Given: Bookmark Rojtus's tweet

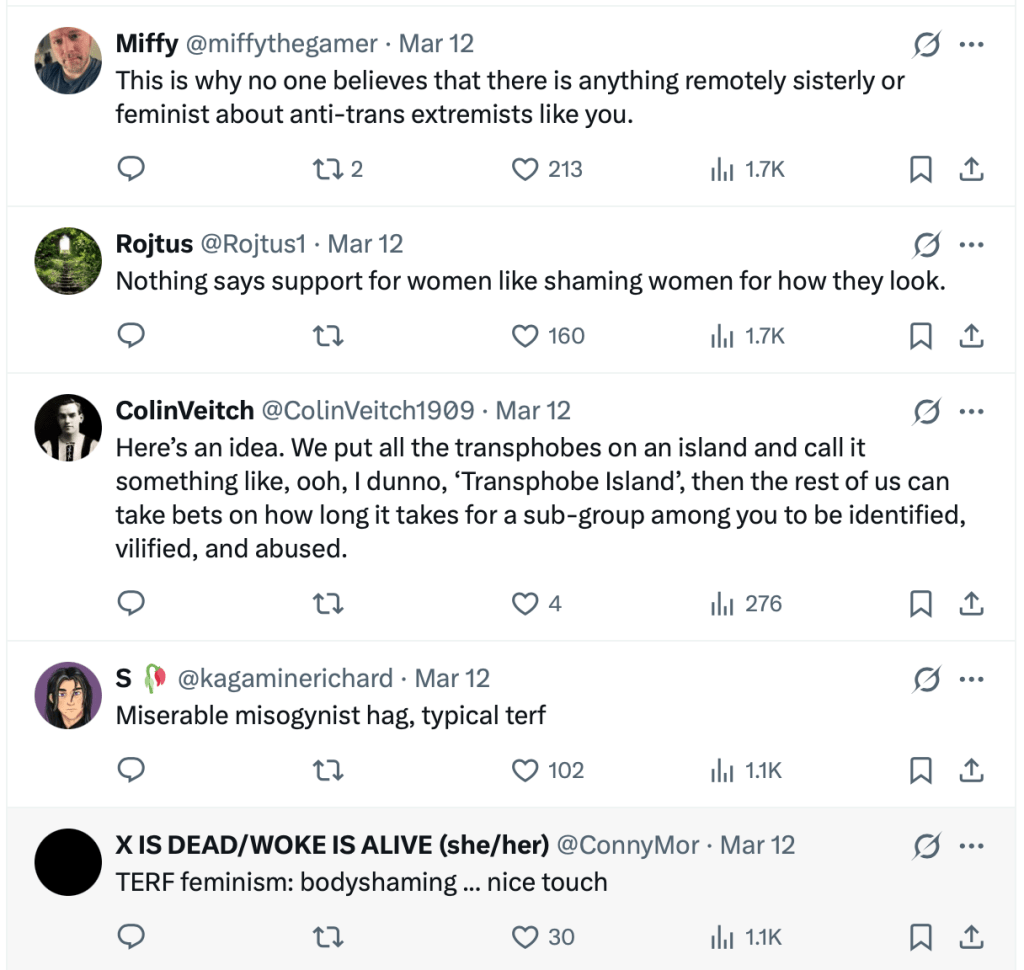Looking at the screenshot, I should pyautogui.click(x=921, y=336).
